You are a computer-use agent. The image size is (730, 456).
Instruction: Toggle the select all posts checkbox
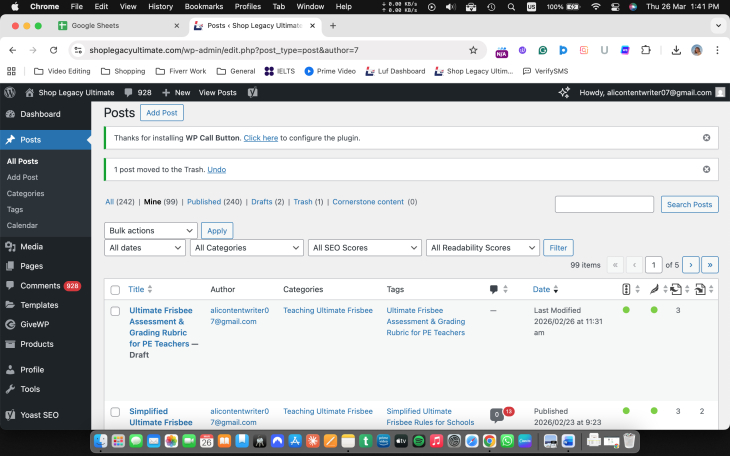[x=115, y=290]
